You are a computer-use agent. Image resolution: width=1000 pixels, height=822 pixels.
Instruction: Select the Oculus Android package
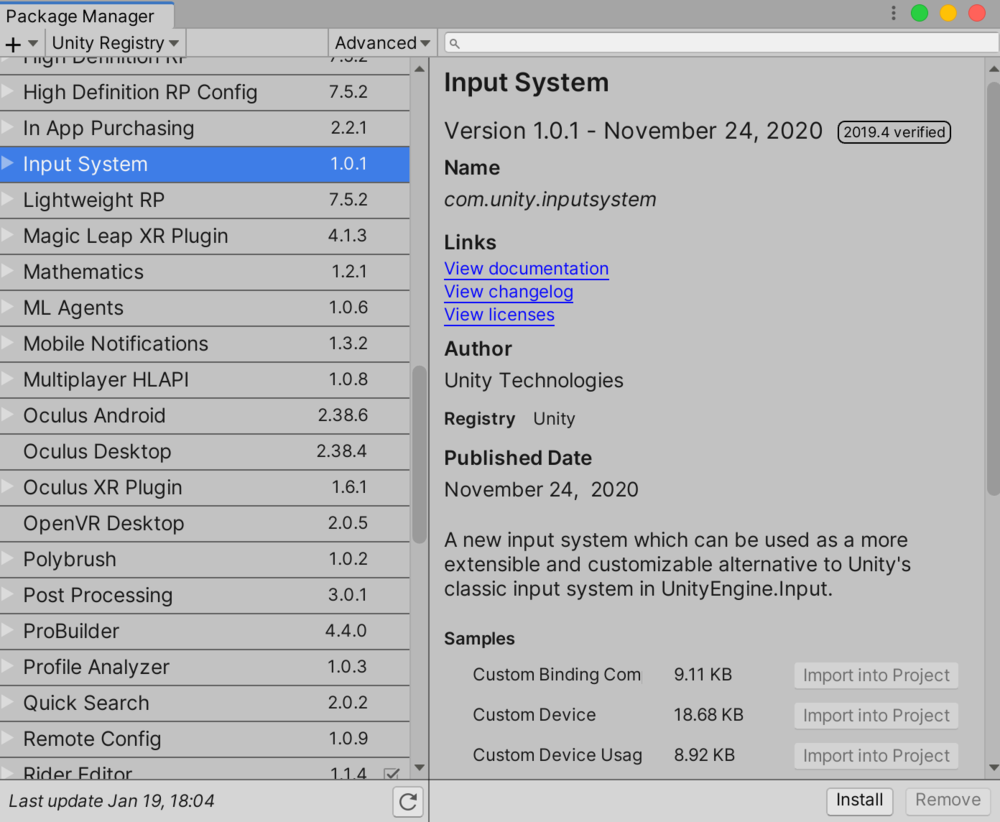coord(204,416)
